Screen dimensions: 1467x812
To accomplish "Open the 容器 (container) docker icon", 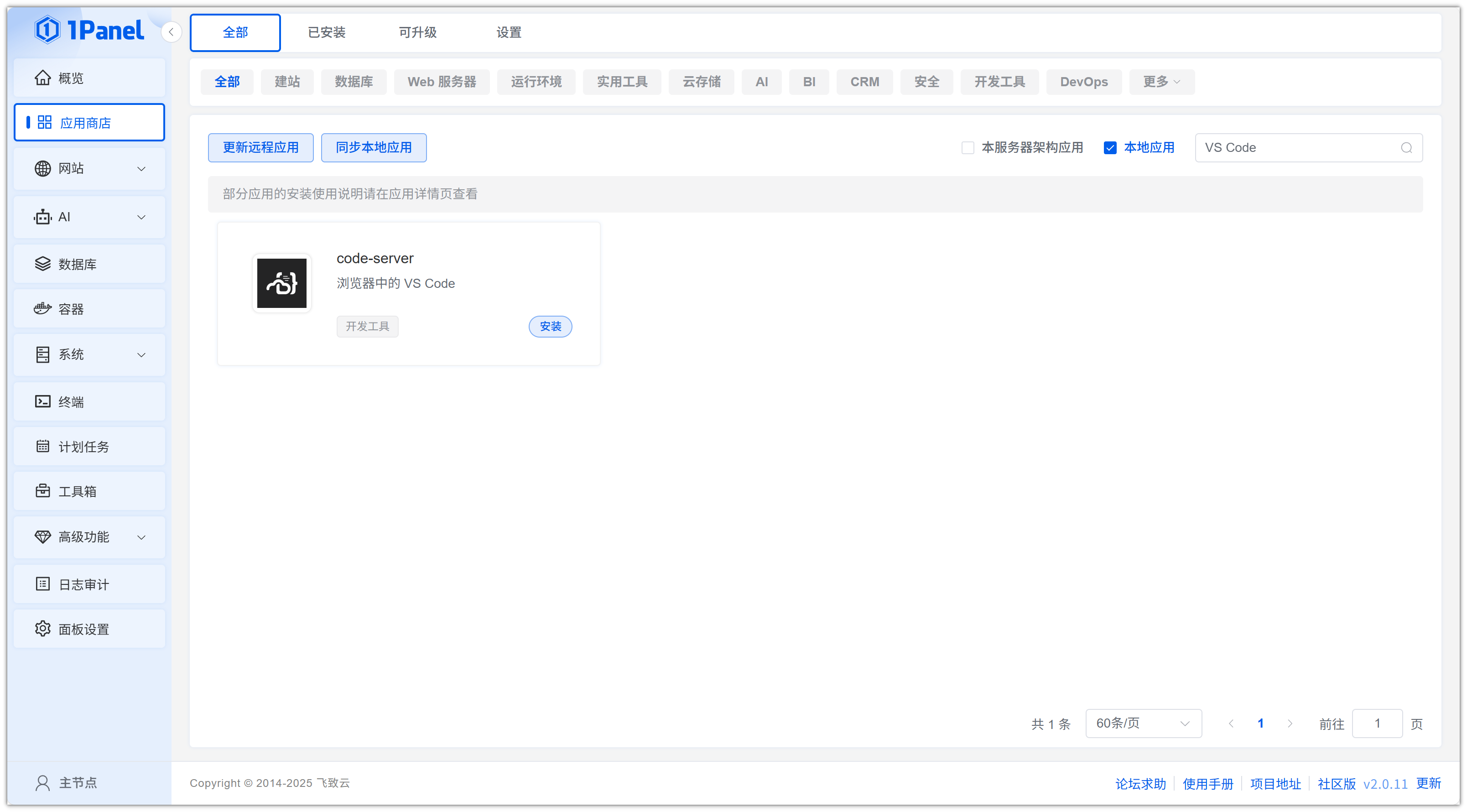I will tap(43, 309).
